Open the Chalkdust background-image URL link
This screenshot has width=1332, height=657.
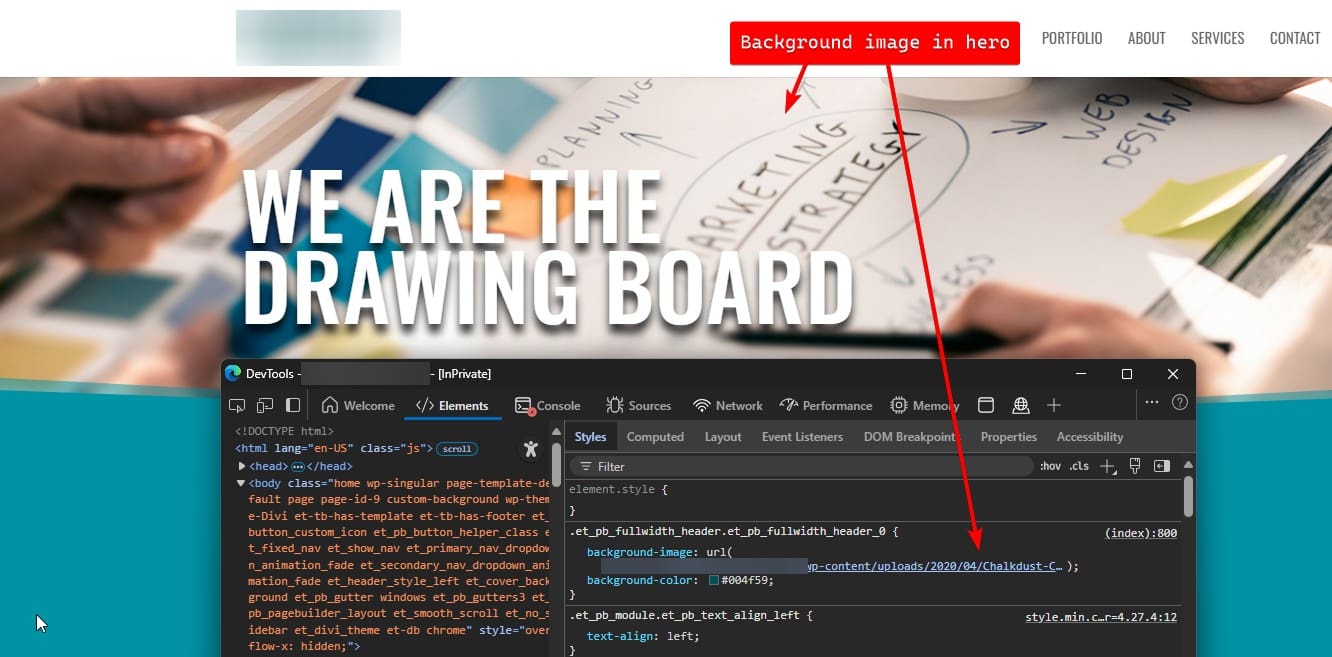(934, 566)
